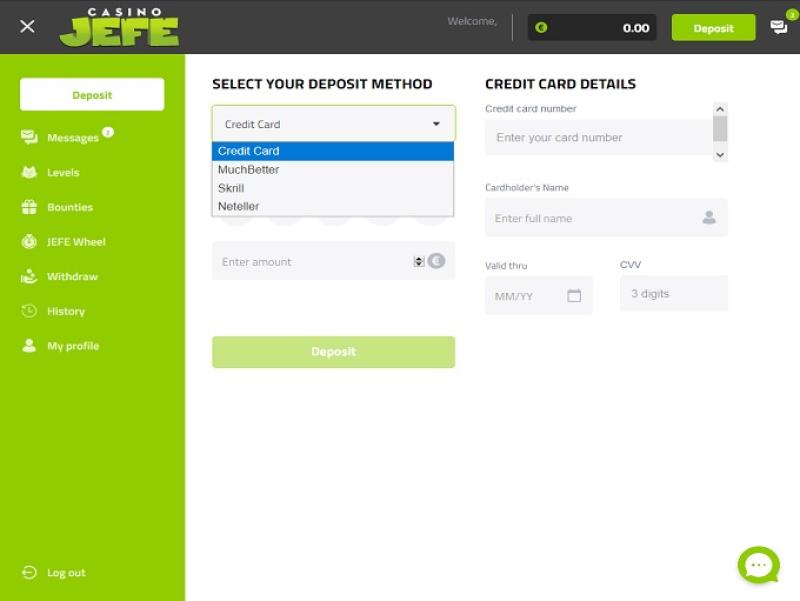This screenshot has height=601, width=800.
Task: Click the person icon in Cardholder's Name
Action: coord(709,218)
